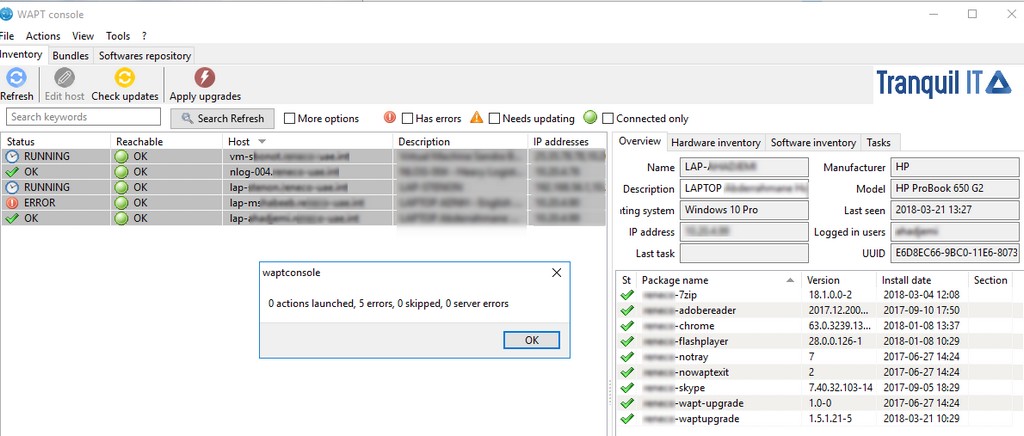Click the Edit host pencil icon
The image size is (1024, 436).
point(64,78)
